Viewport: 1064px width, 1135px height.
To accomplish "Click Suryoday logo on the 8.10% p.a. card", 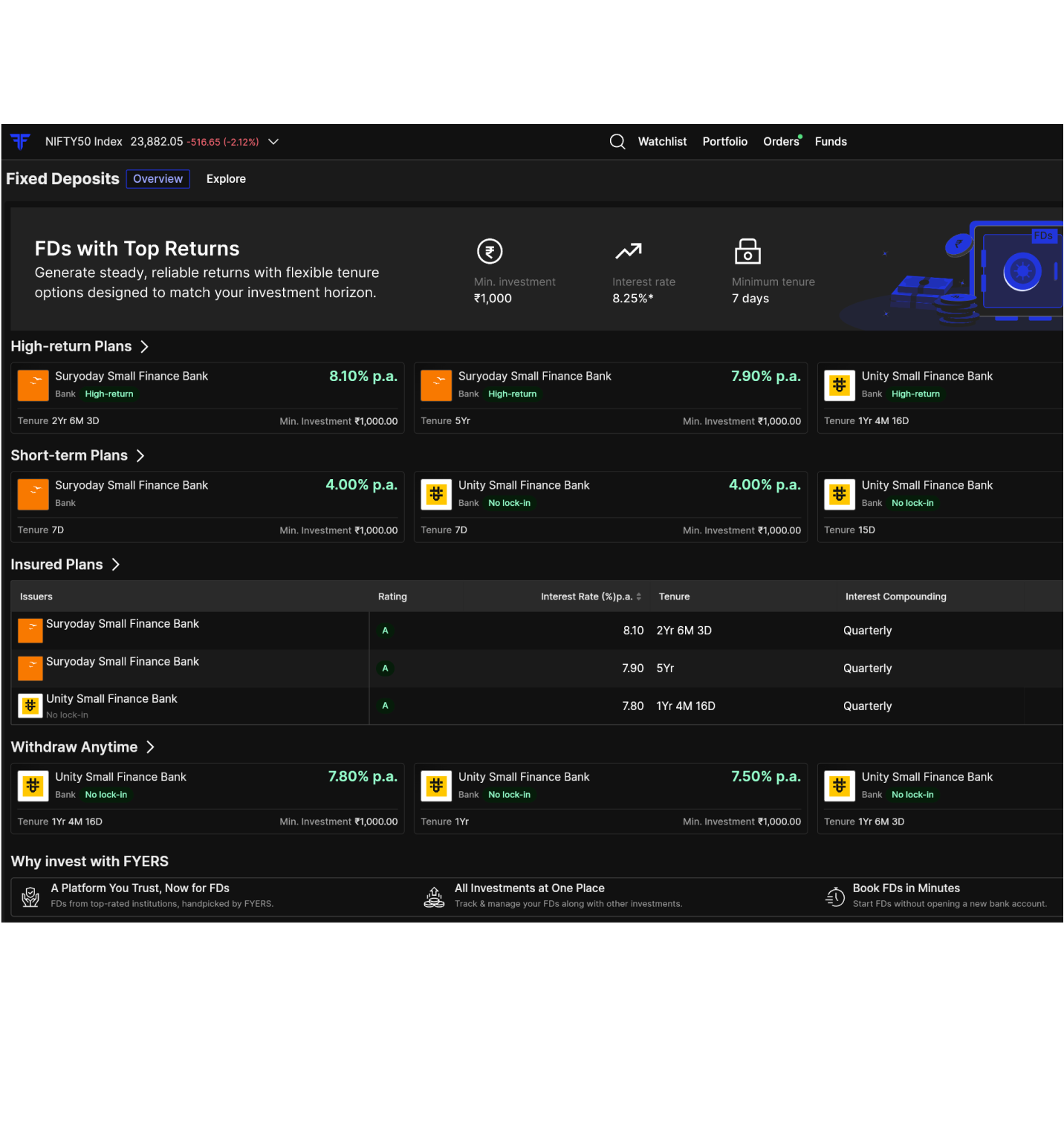I will pyautogui.click(x=33, y=385).
